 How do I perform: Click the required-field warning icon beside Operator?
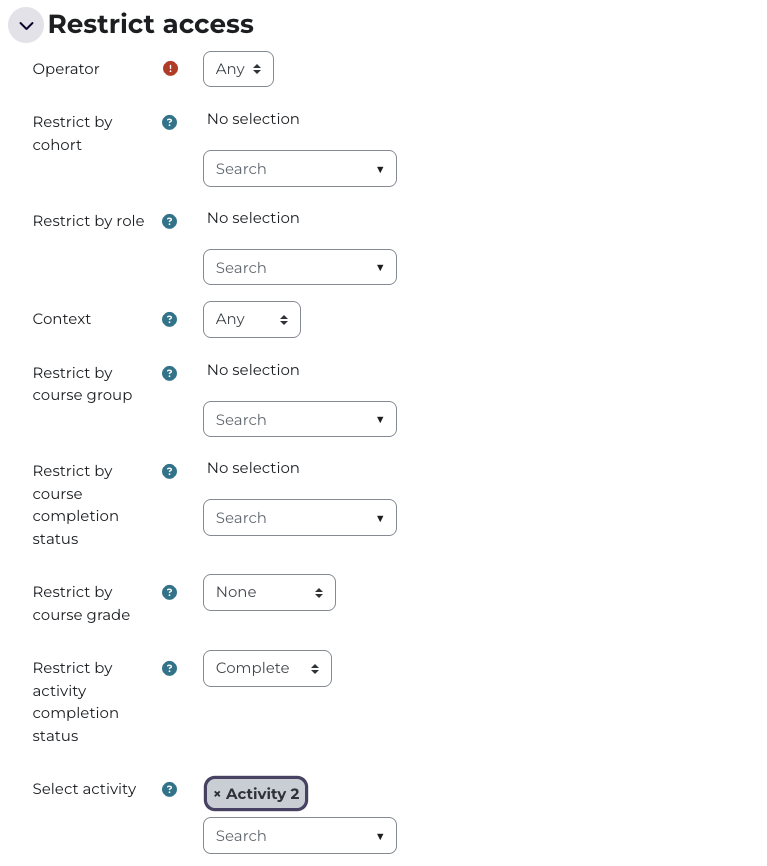(170, 69)
